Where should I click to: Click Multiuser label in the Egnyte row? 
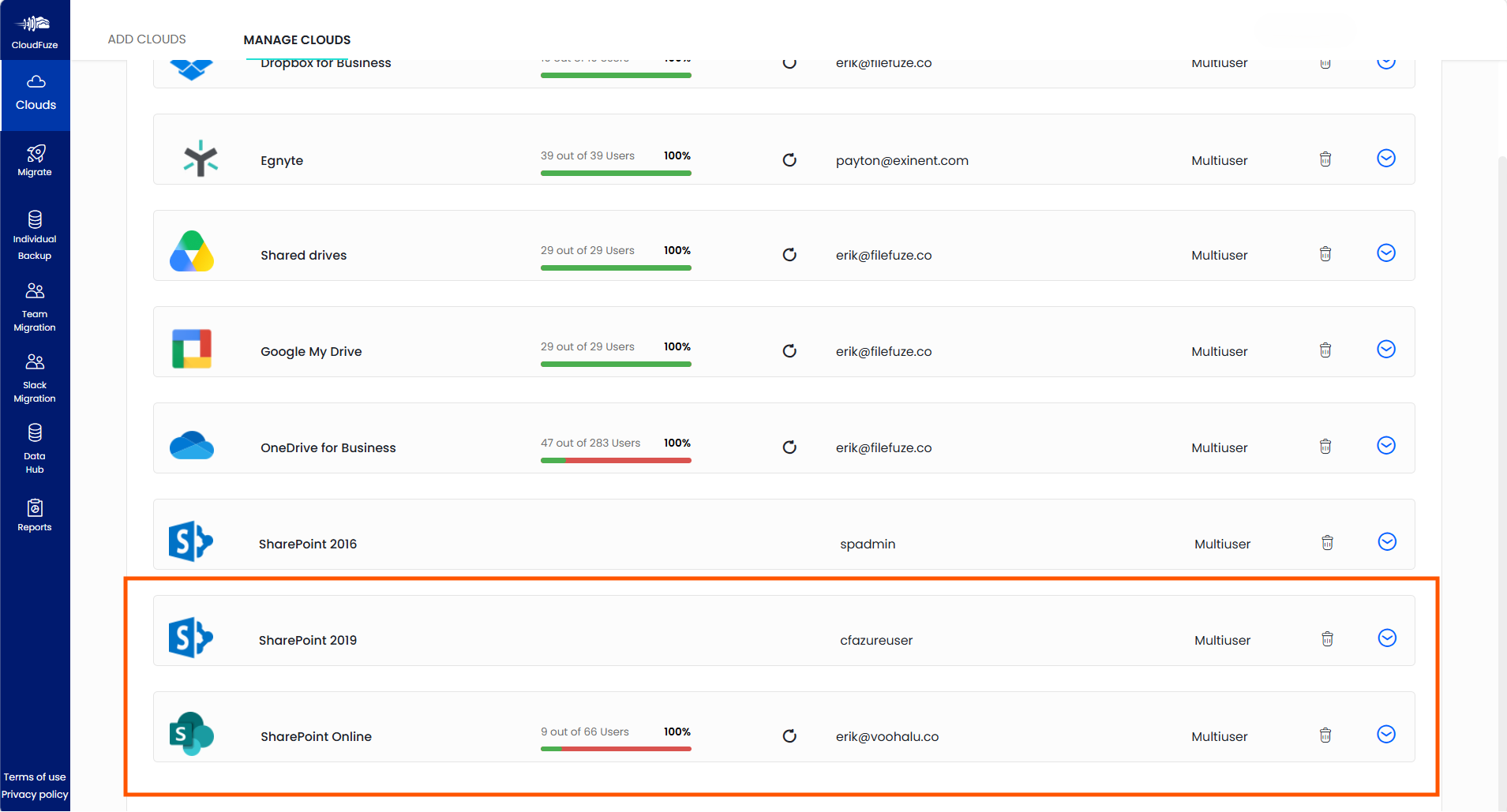click(1220, 161)
